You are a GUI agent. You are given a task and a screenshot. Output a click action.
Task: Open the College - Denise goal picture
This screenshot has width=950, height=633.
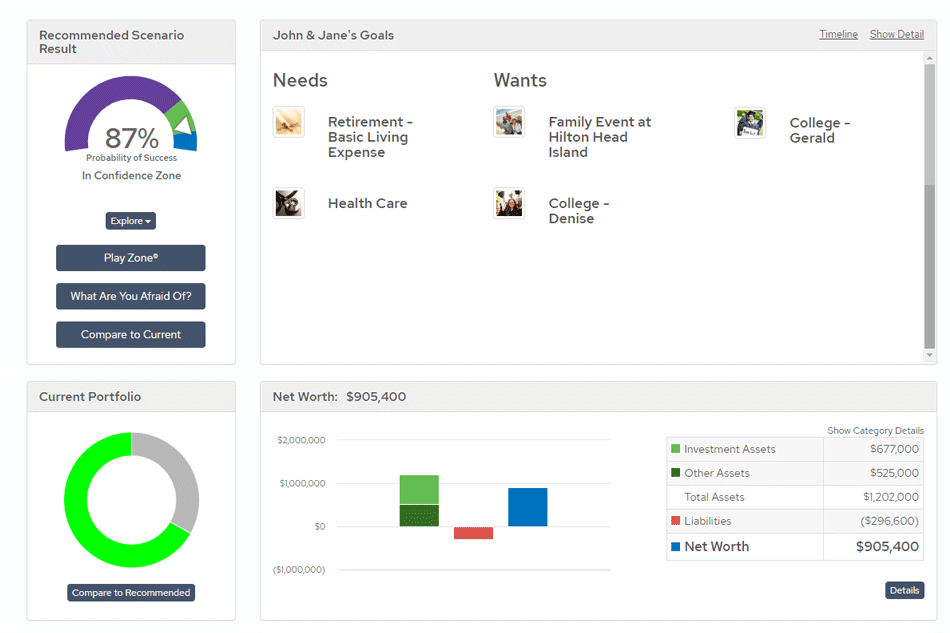click(509, 203)
